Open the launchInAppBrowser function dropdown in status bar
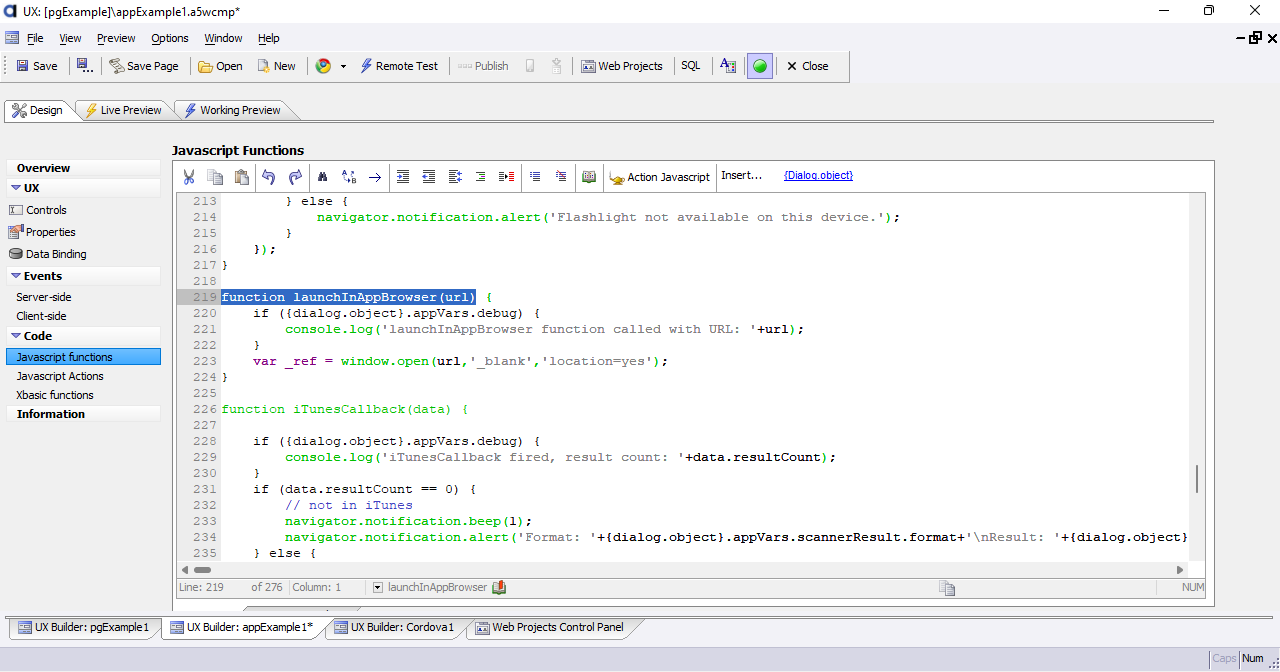Image resolution: width=1280 pixels, height=672 pixels. (378, 588)
